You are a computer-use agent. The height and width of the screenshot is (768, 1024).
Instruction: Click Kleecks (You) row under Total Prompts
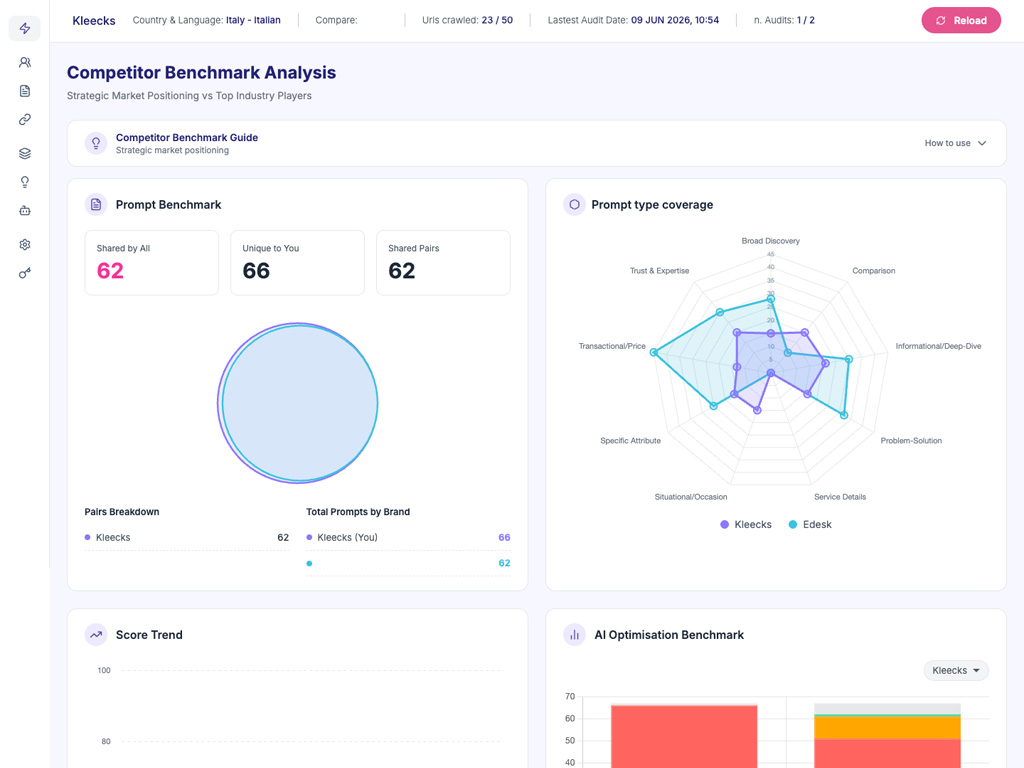pyautogui.click(x=408, y=537)
